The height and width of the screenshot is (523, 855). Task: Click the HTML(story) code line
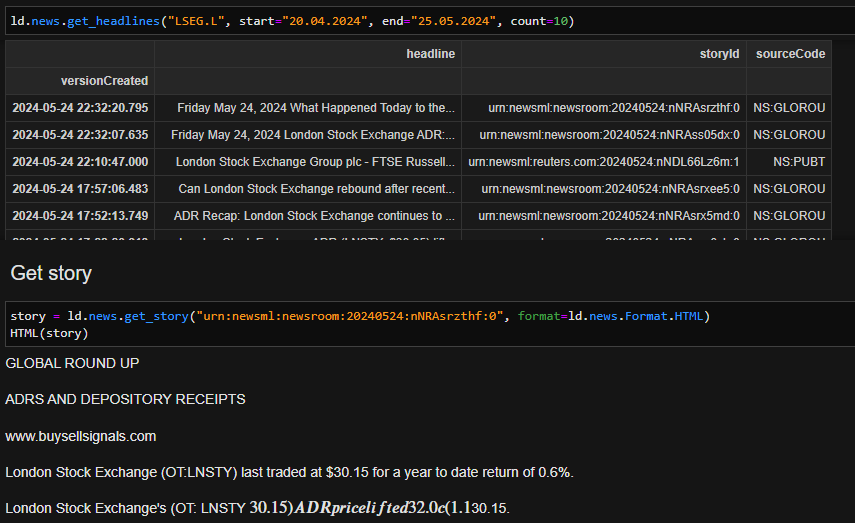coord(49,333)
